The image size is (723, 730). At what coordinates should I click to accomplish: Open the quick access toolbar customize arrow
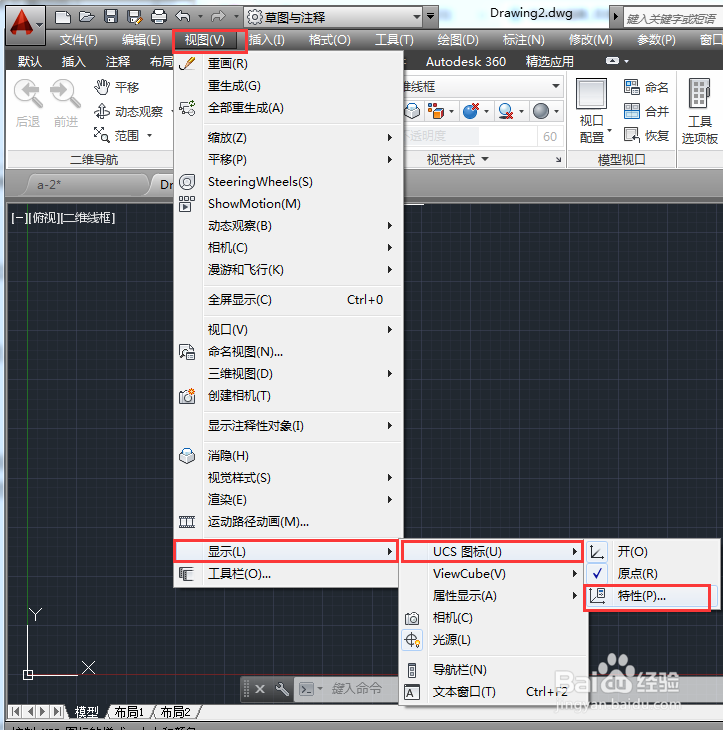pos(431,17)
